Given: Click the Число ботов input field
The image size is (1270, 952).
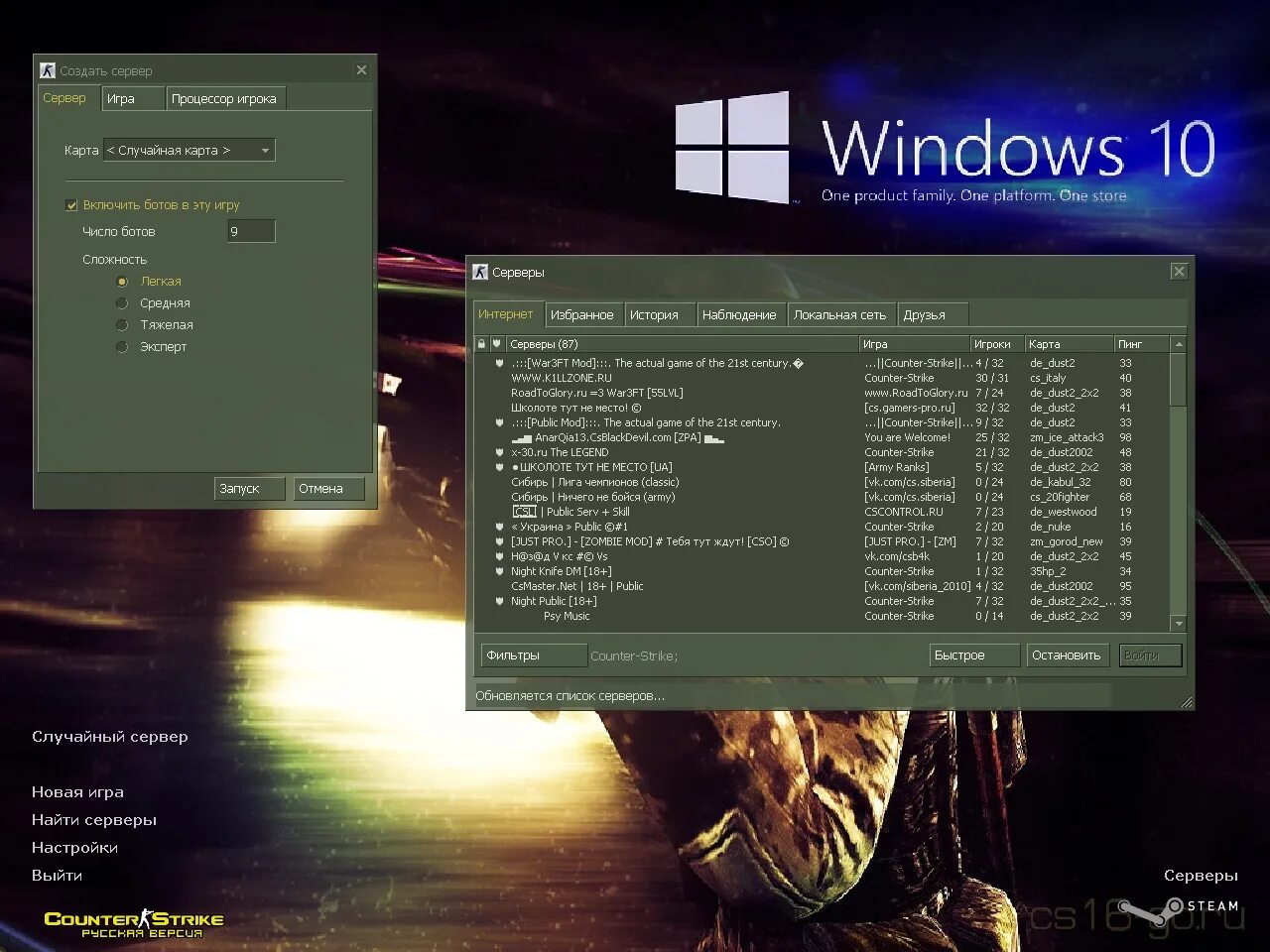Looking at the screenshot, I should [x=251, y=231].
